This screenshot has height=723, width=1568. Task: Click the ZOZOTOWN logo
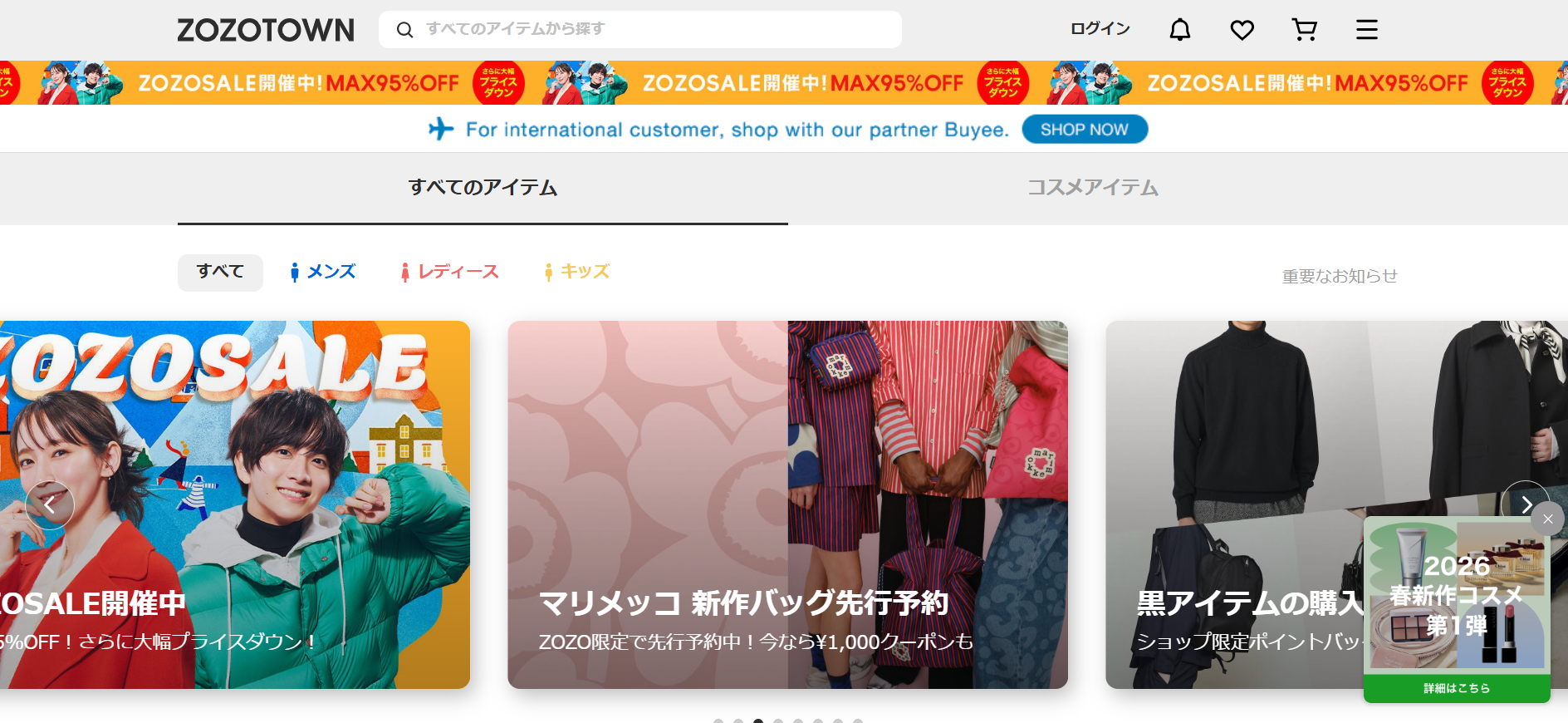[x=266, y=30]
